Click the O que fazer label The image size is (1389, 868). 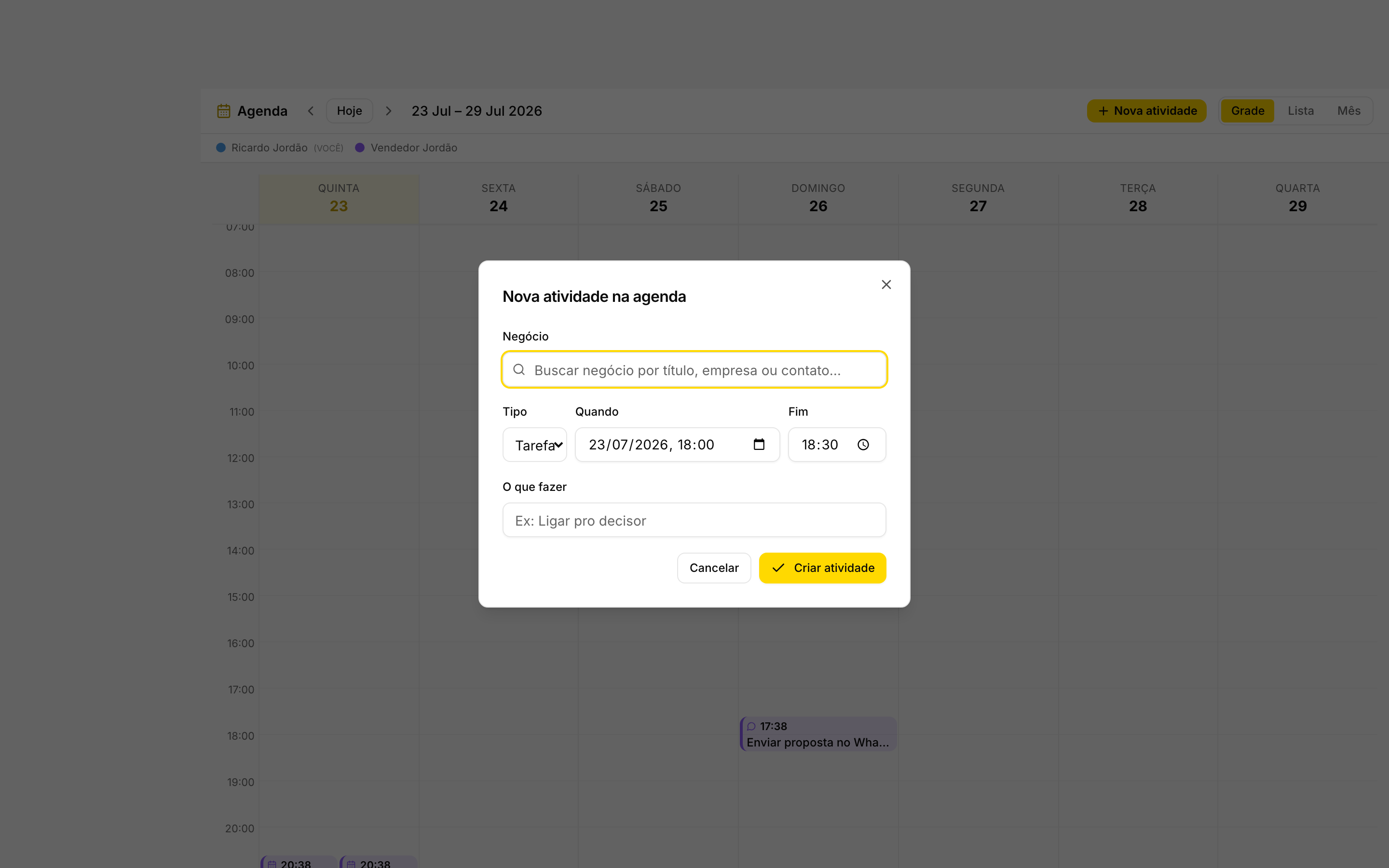coord(534,487)
